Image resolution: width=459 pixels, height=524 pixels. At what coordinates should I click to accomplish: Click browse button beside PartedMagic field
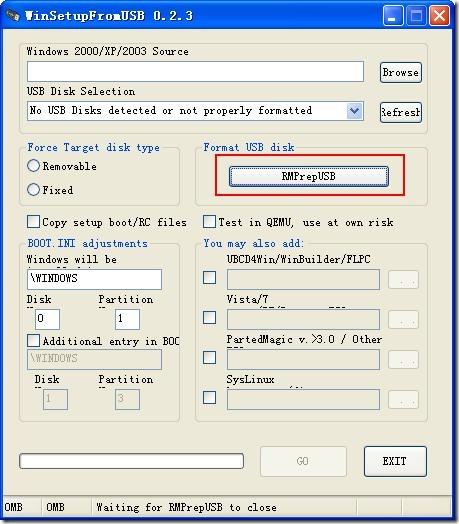pos(404,360)
